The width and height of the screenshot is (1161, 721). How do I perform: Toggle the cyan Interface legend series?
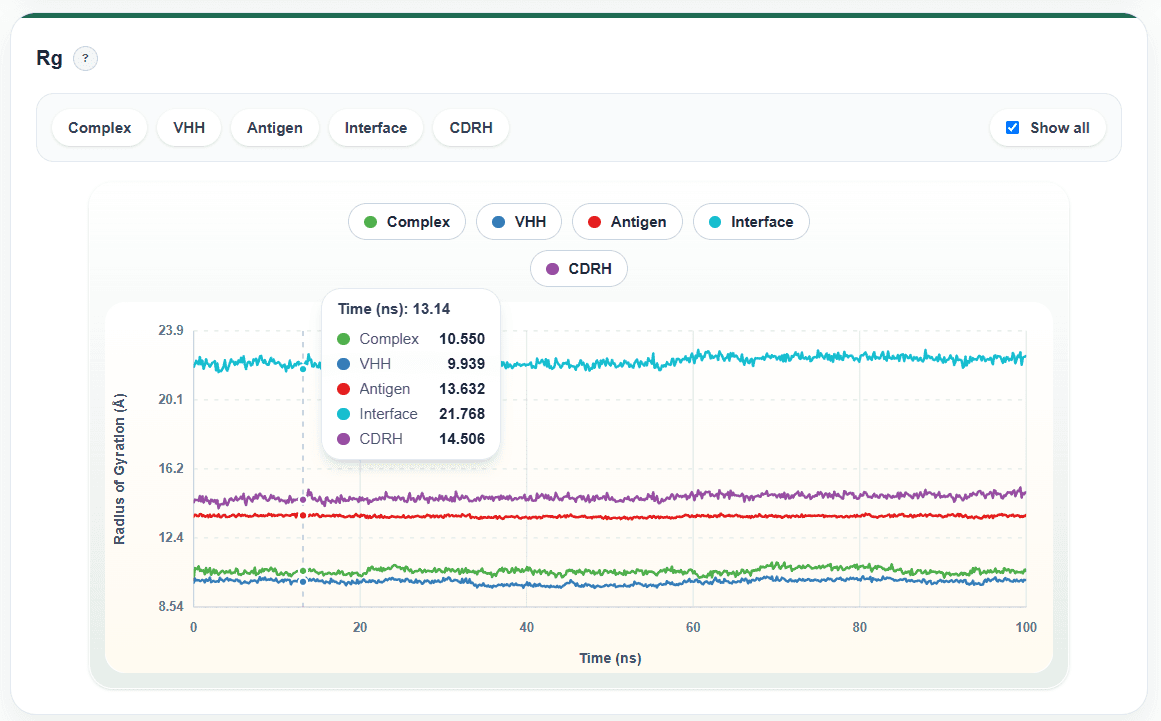pos(751,221)
